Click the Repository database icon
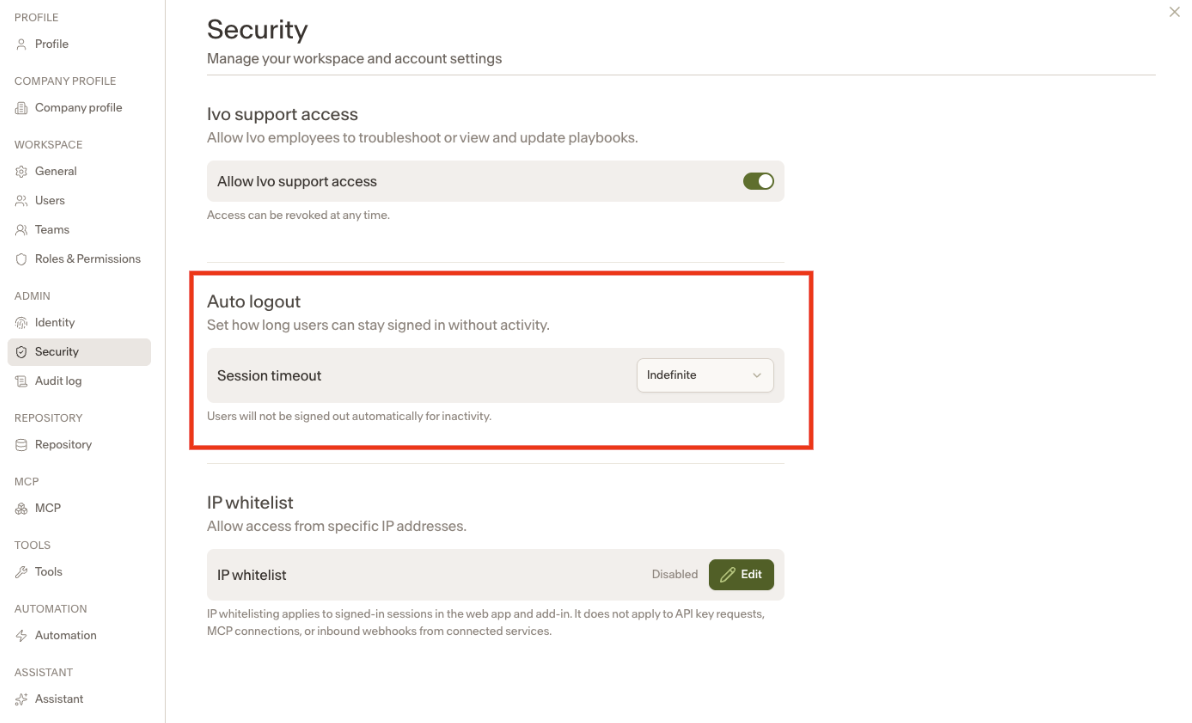 [21, 445]
